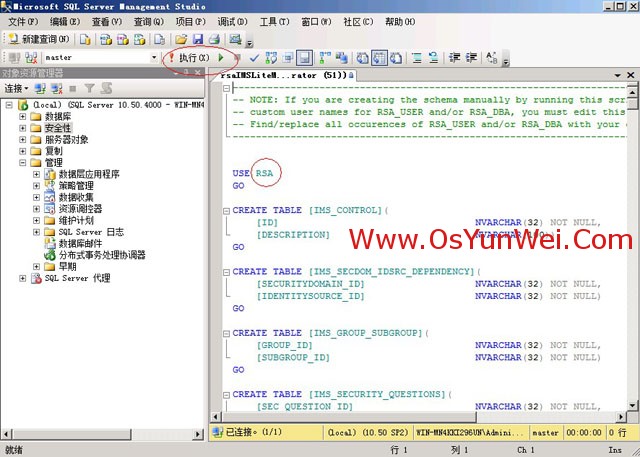Viewport: 640px width, 457px height.
Task: Open the Activity Monitor icon
Action: (236, 39)
